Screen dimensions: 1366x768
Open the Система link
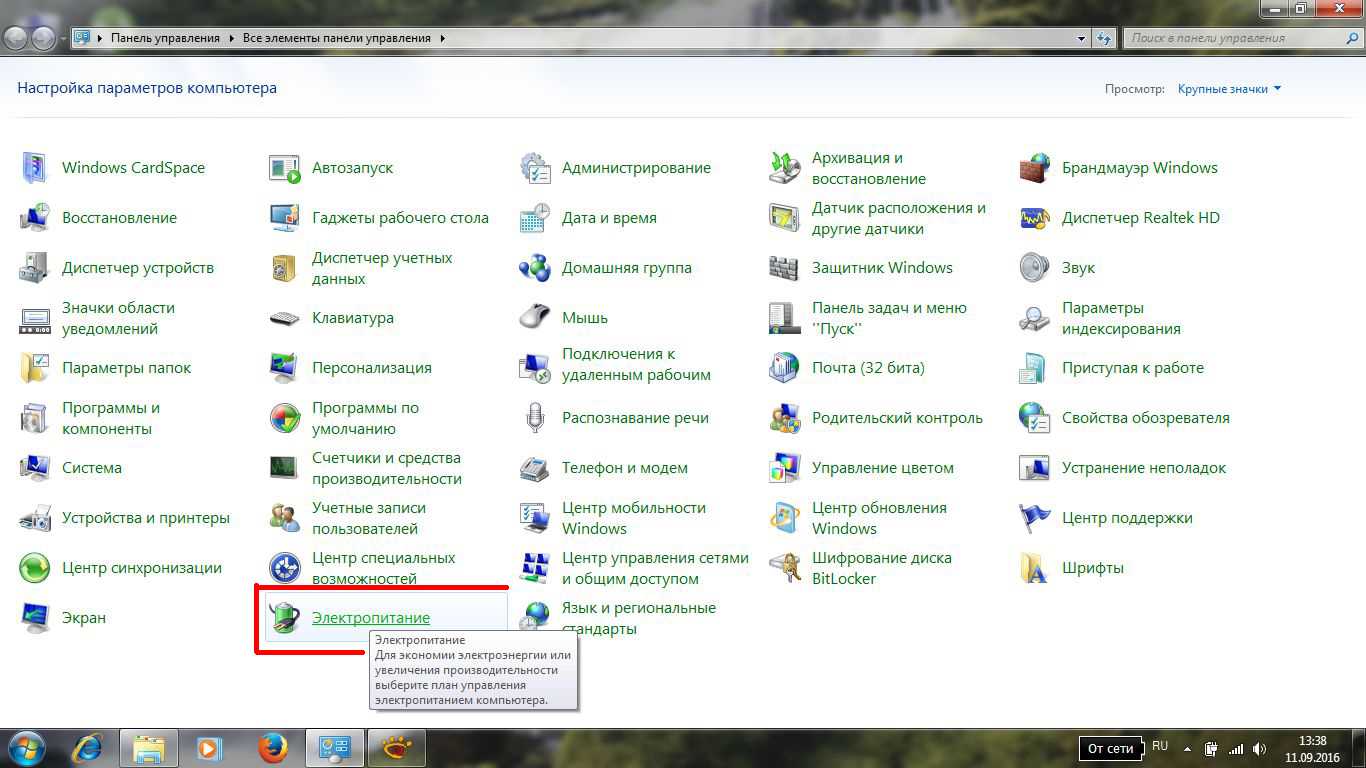pyautogui.click(x=92, y=468)
